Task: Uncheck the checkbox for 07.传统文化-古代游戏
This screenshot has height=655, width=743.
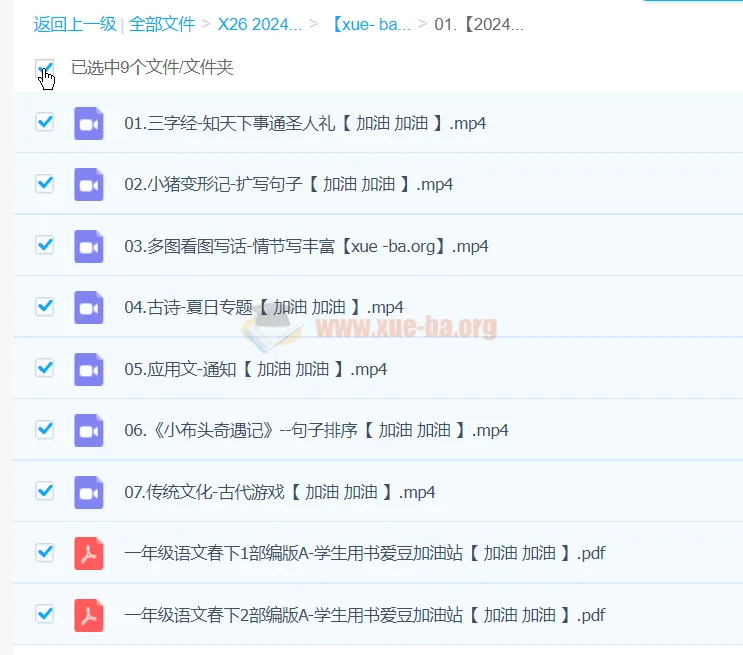Action: [x=44, y=490]
